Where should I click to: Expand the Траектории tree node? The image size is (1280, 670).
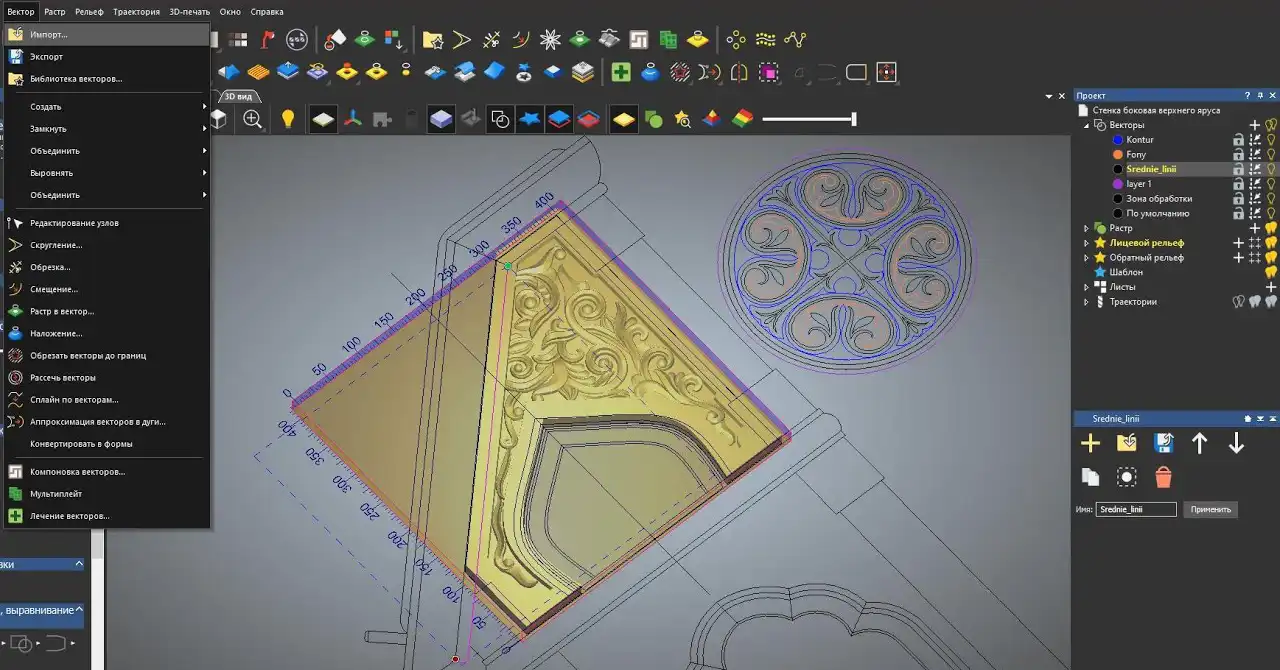(x=1086, y=301)
